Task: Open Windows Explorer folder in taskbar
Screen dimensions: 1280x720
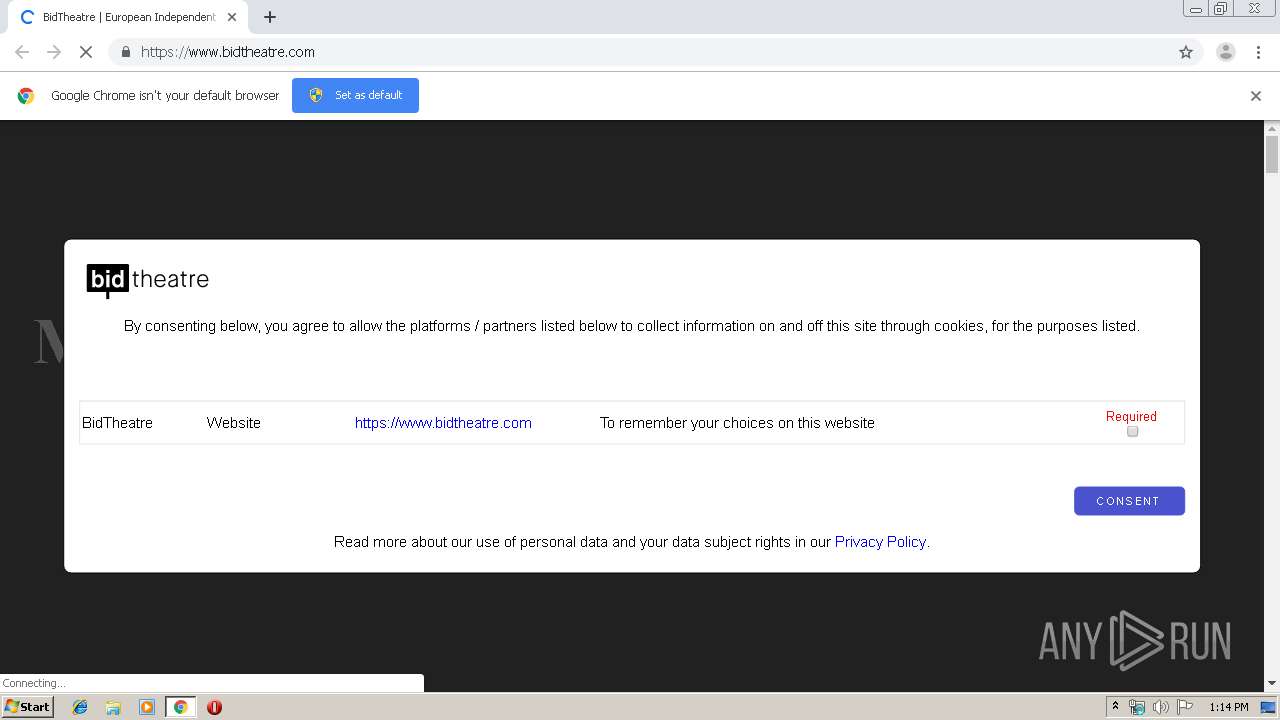Action: (113, 707)
